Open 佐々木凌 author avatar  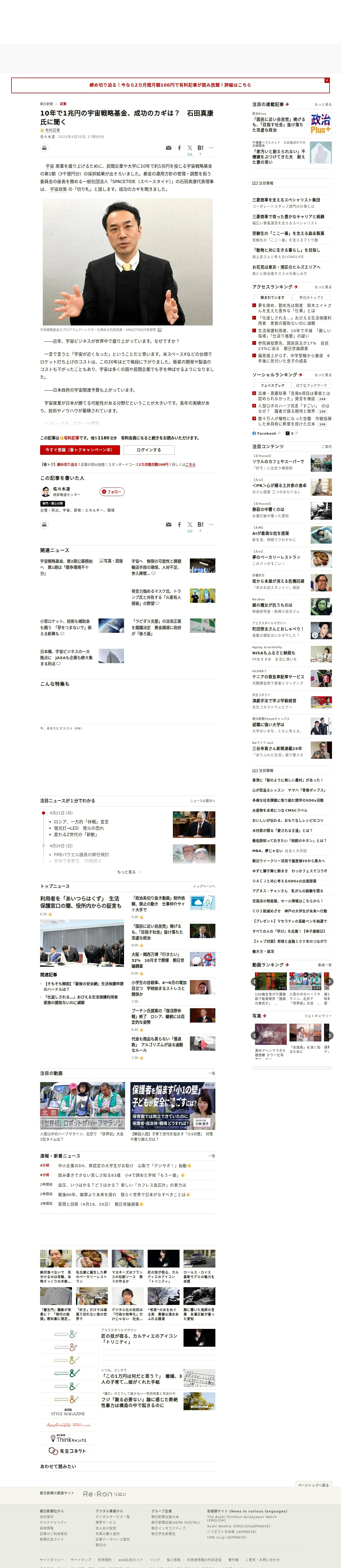point(45,492)
